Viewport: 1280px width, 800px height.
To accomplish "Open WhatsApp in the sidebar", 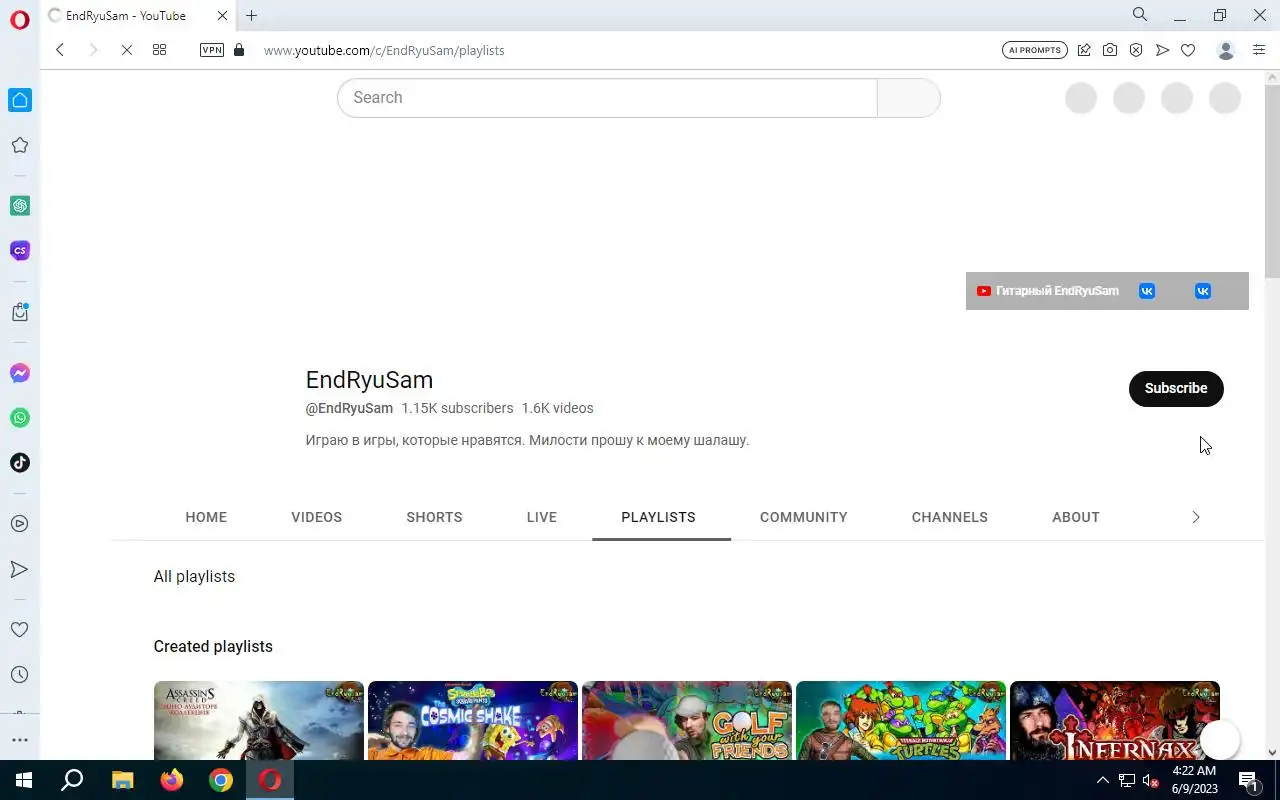I will click(20, 418).
